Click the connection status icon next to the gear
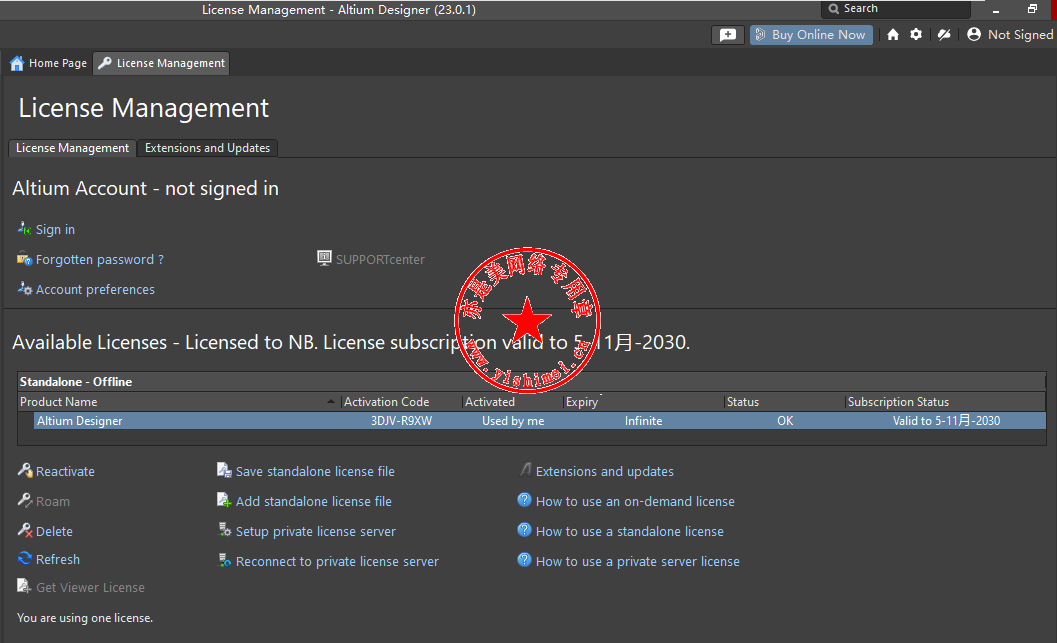This screenshot has width=1057, height=643. (944, 34)
